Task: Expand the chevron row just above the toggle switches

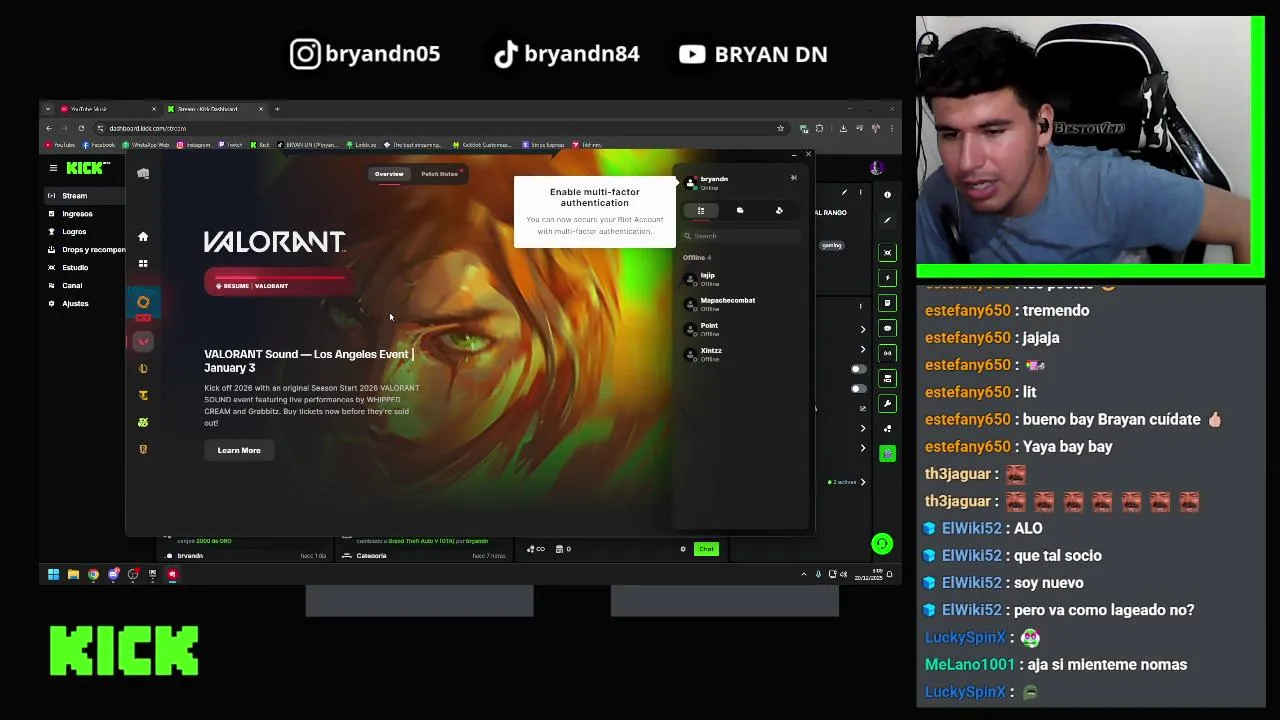Action: pos(863,349)
